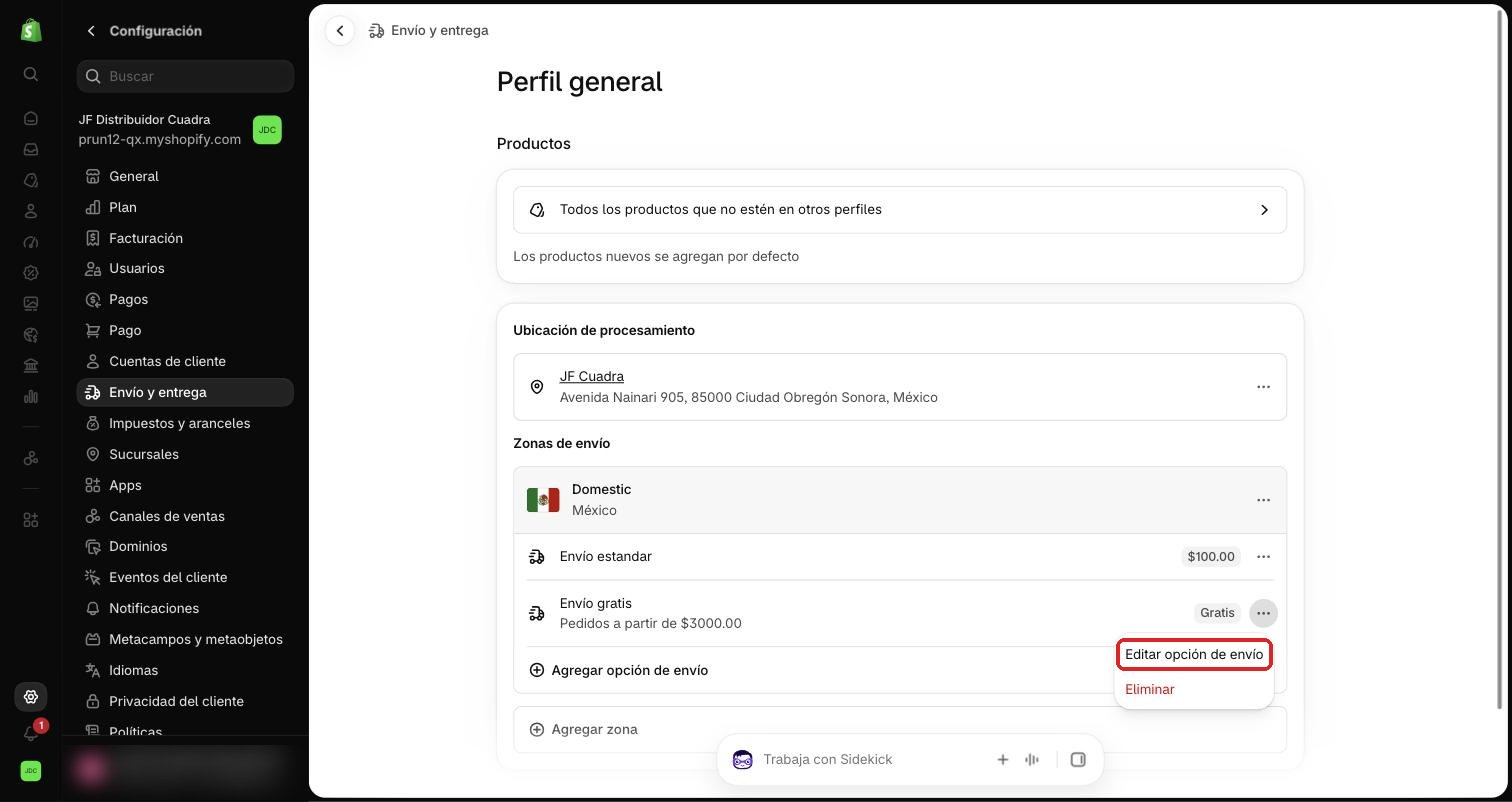Expand Todos los productos row chevron
This screenshot has height=802, width=1512.
click(1264, 210)
